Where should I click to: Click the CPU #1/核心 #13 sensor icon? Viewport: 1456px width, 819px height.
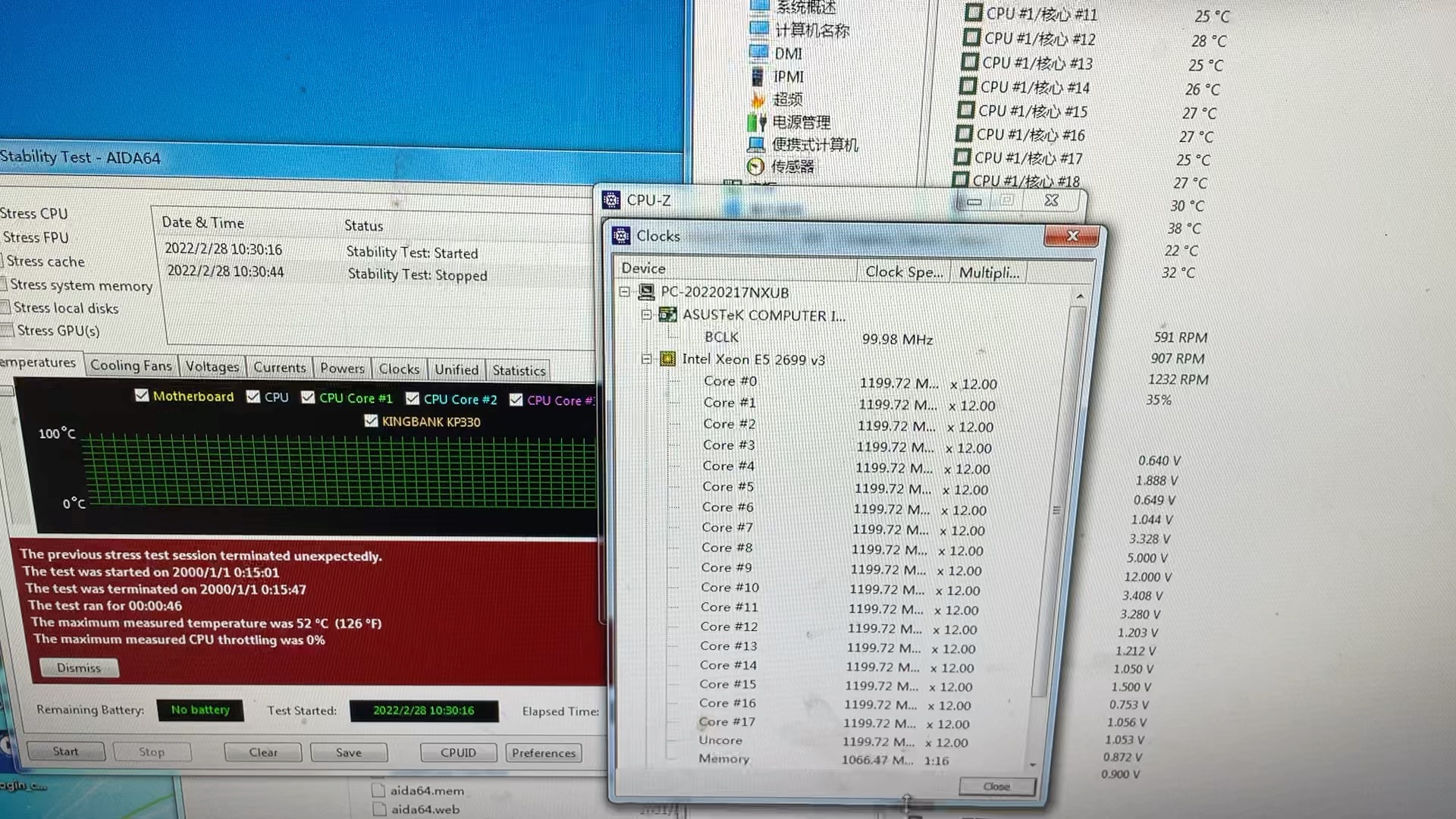pos(970,61)
